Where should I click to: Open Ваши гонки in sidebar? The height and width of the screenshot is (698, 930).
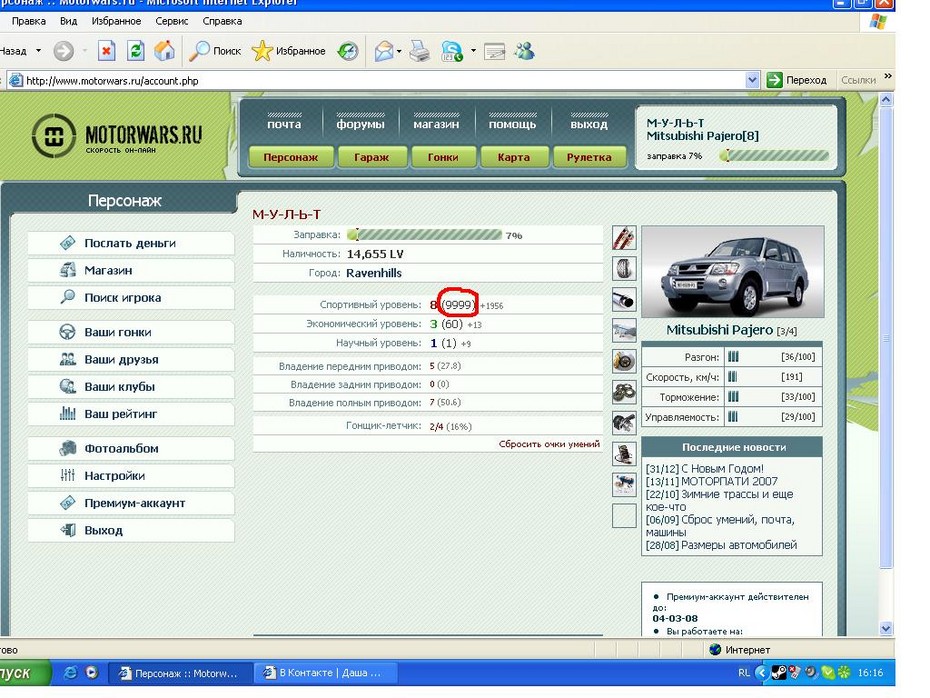point(130,332)
